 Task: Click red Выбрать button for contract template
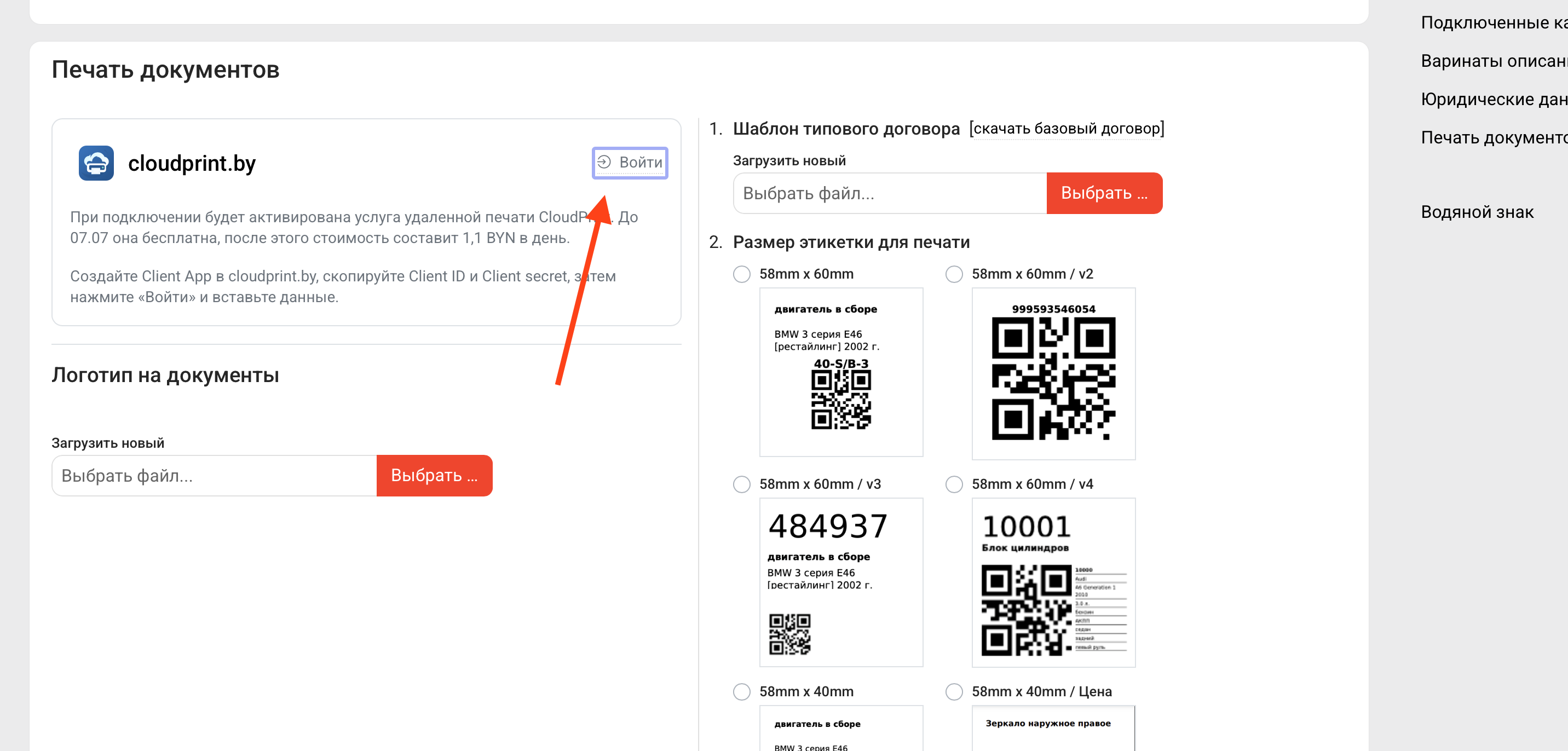click(x=1104, y=193)
